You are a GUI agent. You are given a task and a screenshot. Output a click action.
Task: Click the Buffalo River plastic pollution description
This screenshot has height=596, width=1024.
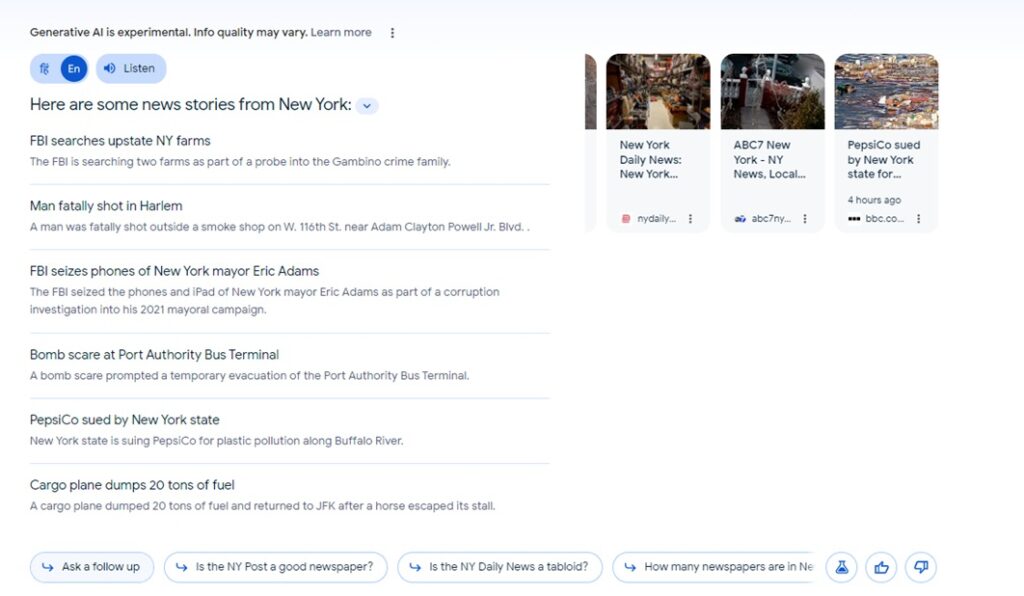pos(216,441)
